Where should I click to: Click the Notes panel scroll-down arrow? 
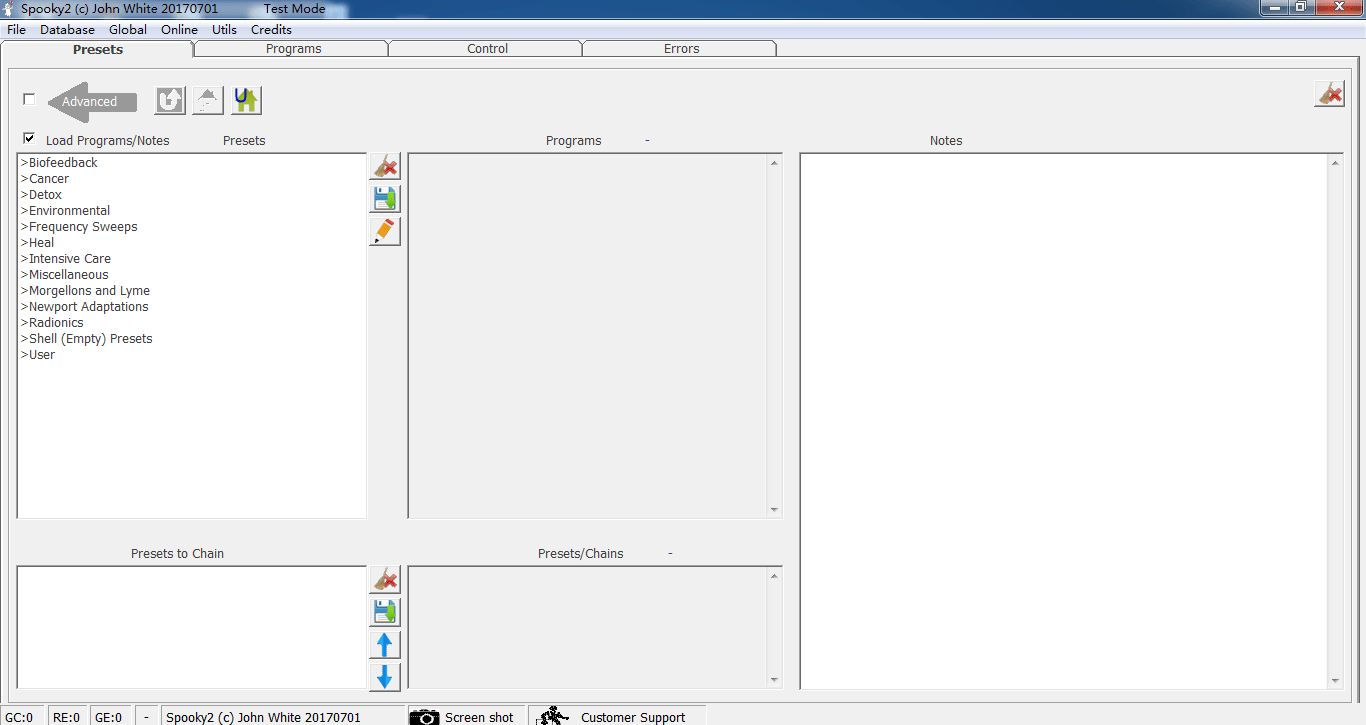(1334, 681)
